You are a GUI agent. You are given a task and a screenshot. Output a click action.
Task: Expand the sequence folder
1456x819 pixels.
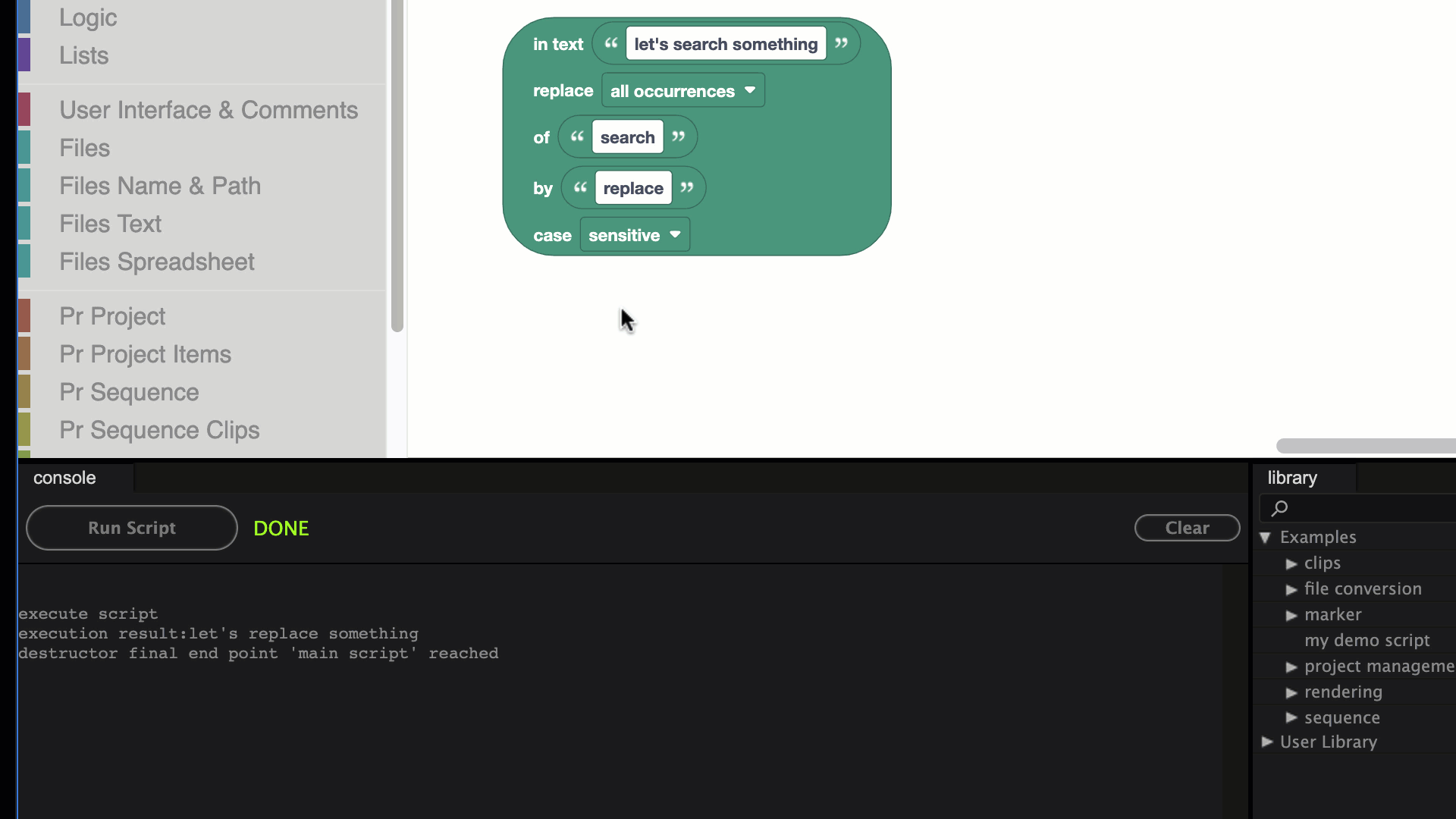pos(1291,718)
